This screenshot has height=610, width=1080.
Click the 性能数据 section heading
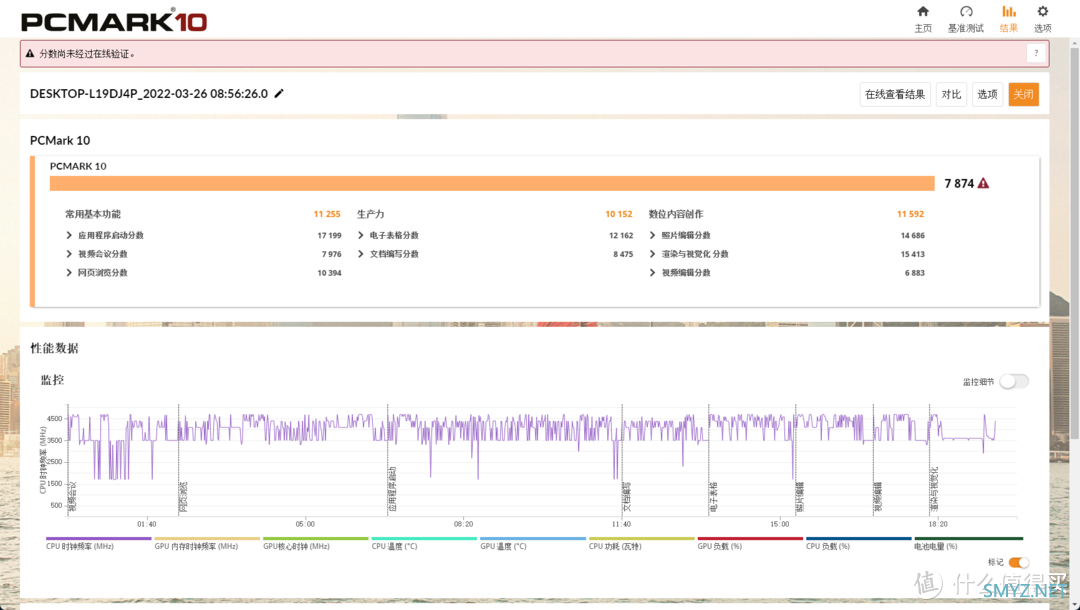click(x=54, y=348)
